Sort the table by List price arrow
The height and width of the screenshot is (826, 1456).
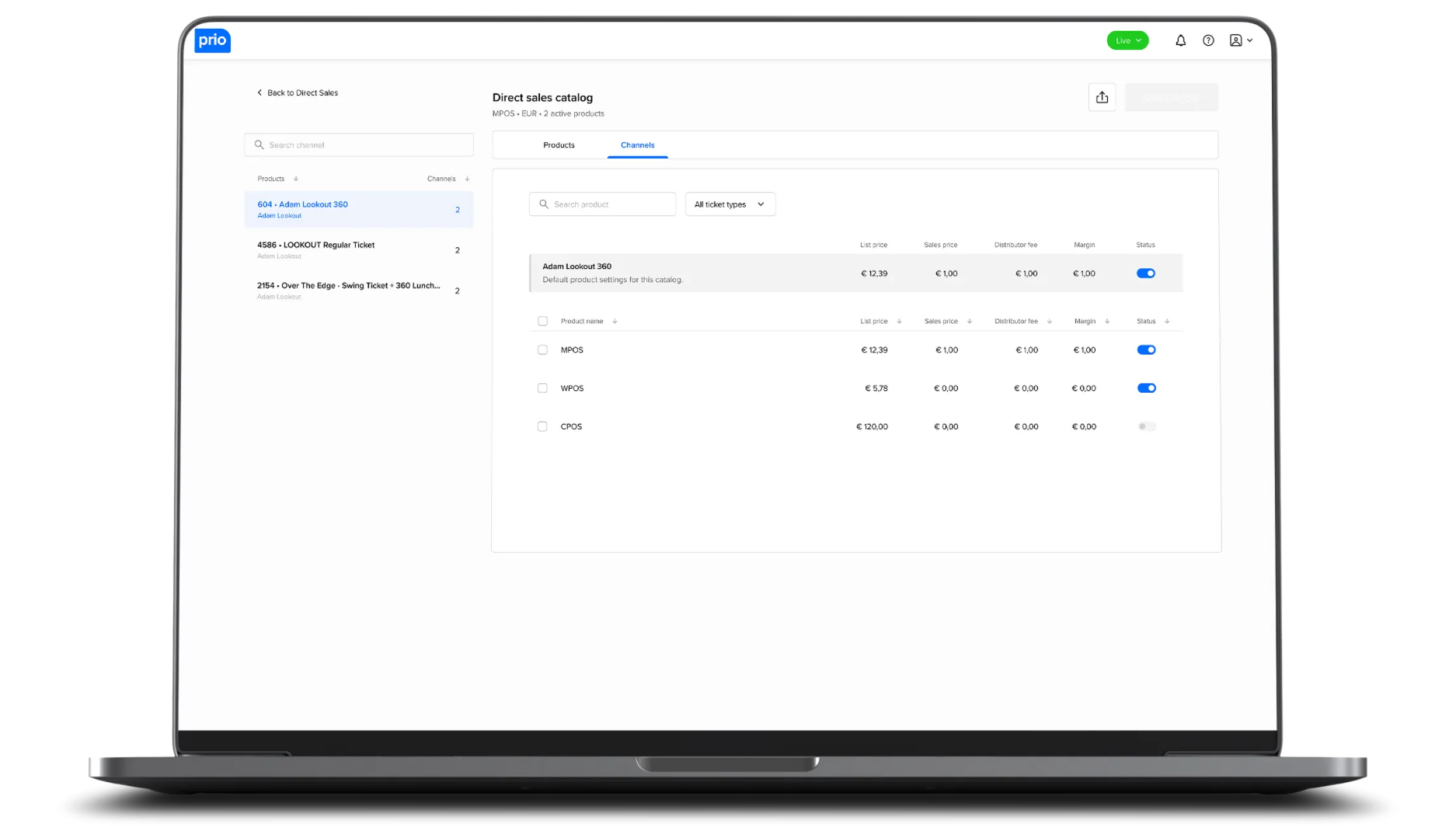point(899,322)
